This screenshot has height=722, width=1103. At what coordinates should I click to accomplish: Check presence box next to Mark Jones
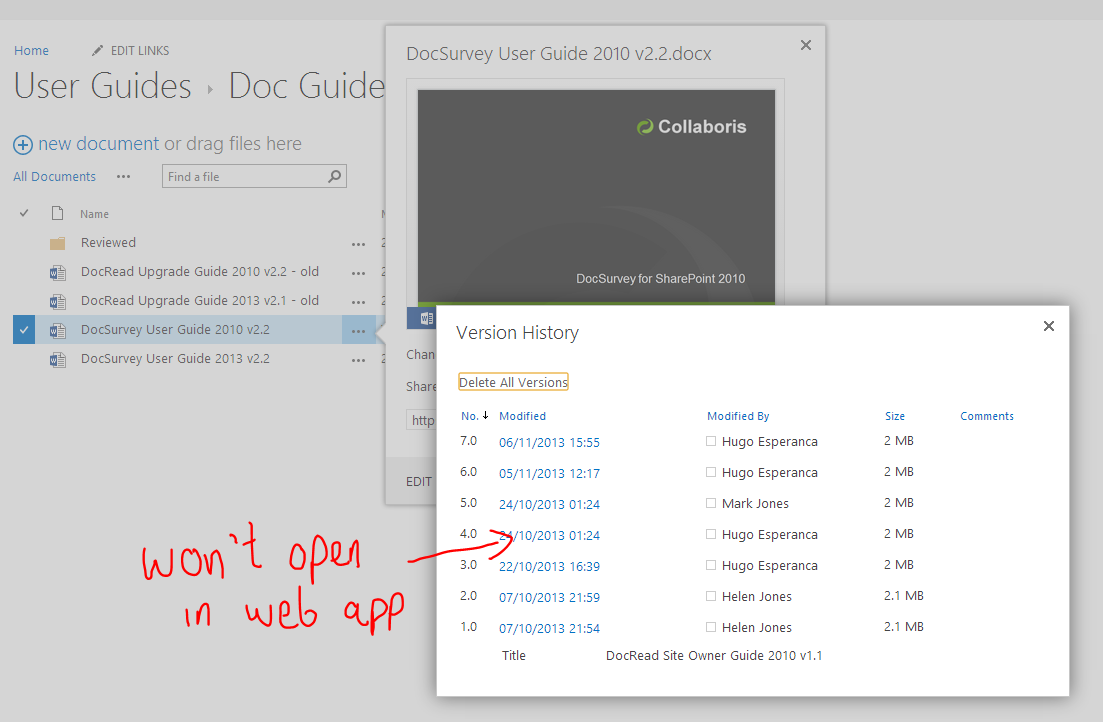click(711, 503)
